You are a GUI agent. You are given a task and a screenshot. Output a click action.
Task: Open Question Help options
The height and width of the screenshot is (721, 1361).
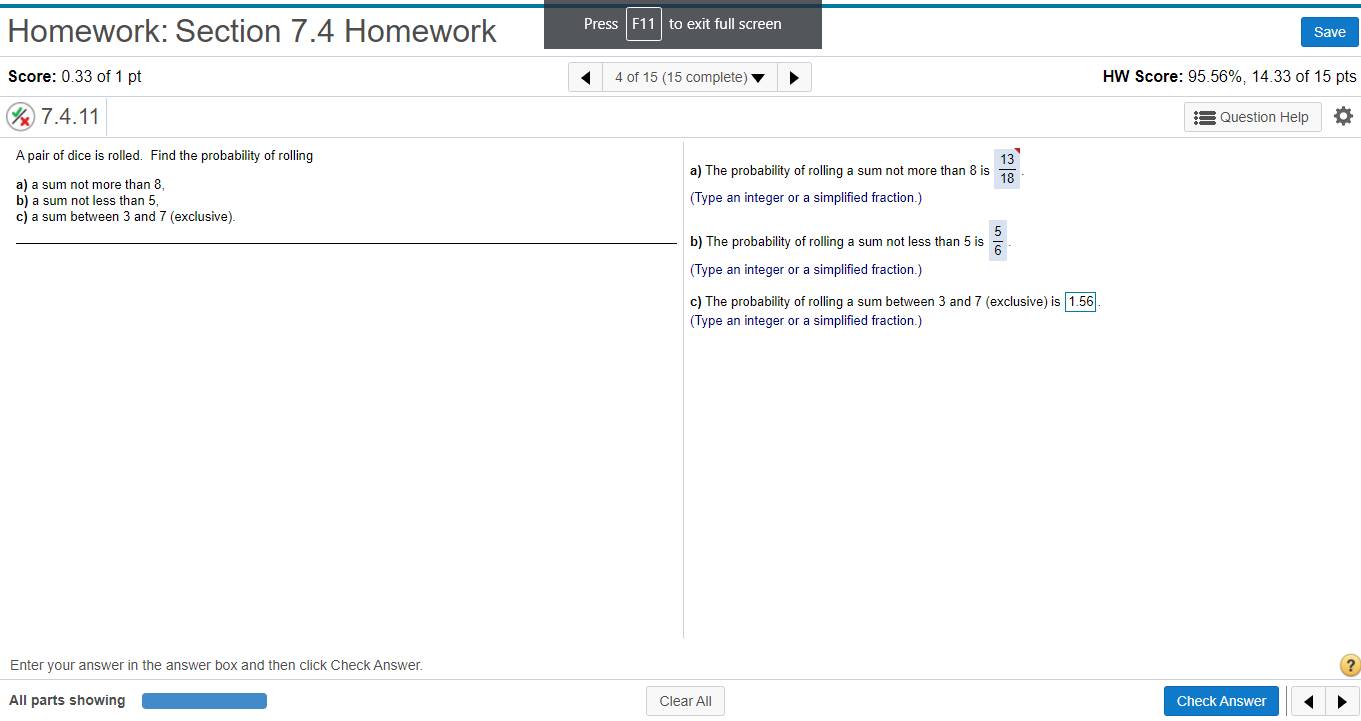1252,116
